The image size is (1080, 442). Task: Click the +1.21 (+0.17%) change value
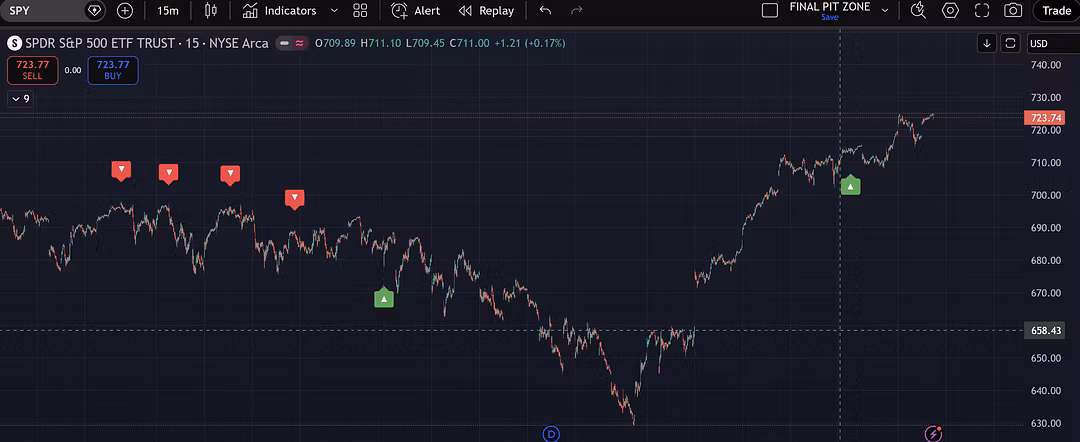530,43
